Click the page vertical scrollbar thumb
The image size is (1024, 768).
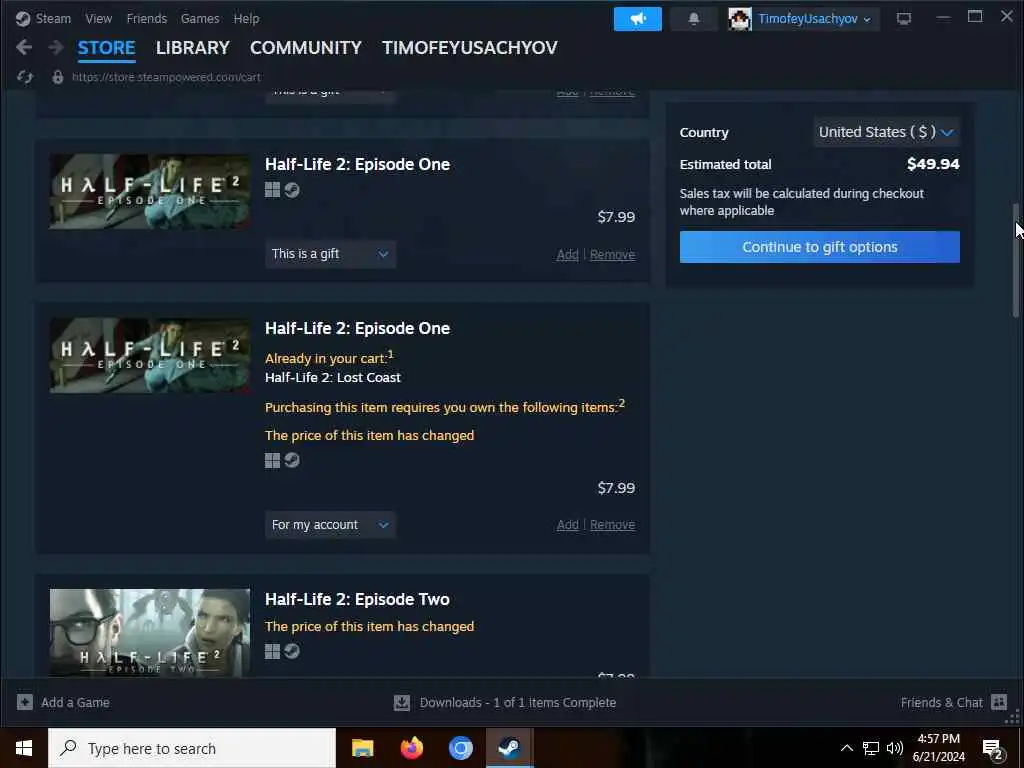click(x=1016, y=260)
